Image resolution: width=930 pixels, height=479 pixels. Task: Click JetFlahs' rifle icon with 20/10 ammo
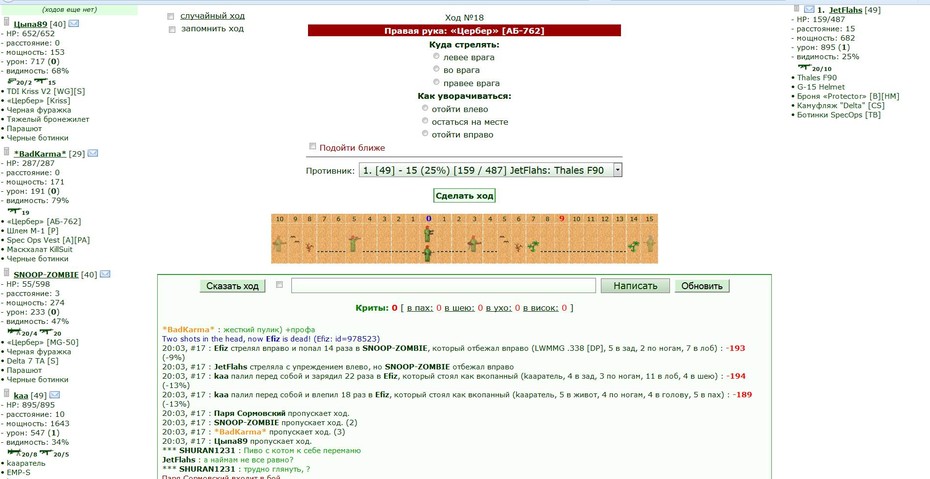tap(804, 68)
